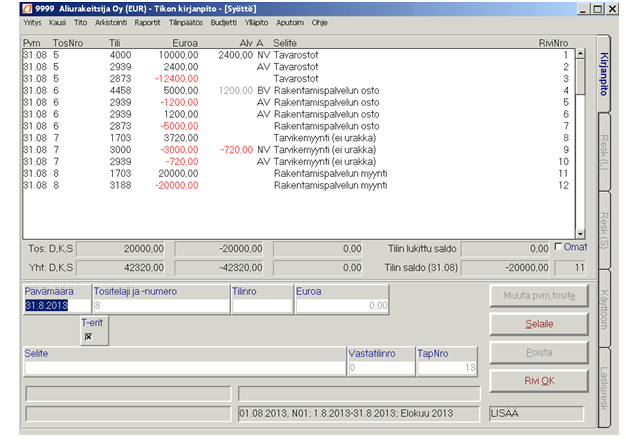The image size is (626, 446).
Task: Click the Vastatilinro input field
Action: pos(381,368)
